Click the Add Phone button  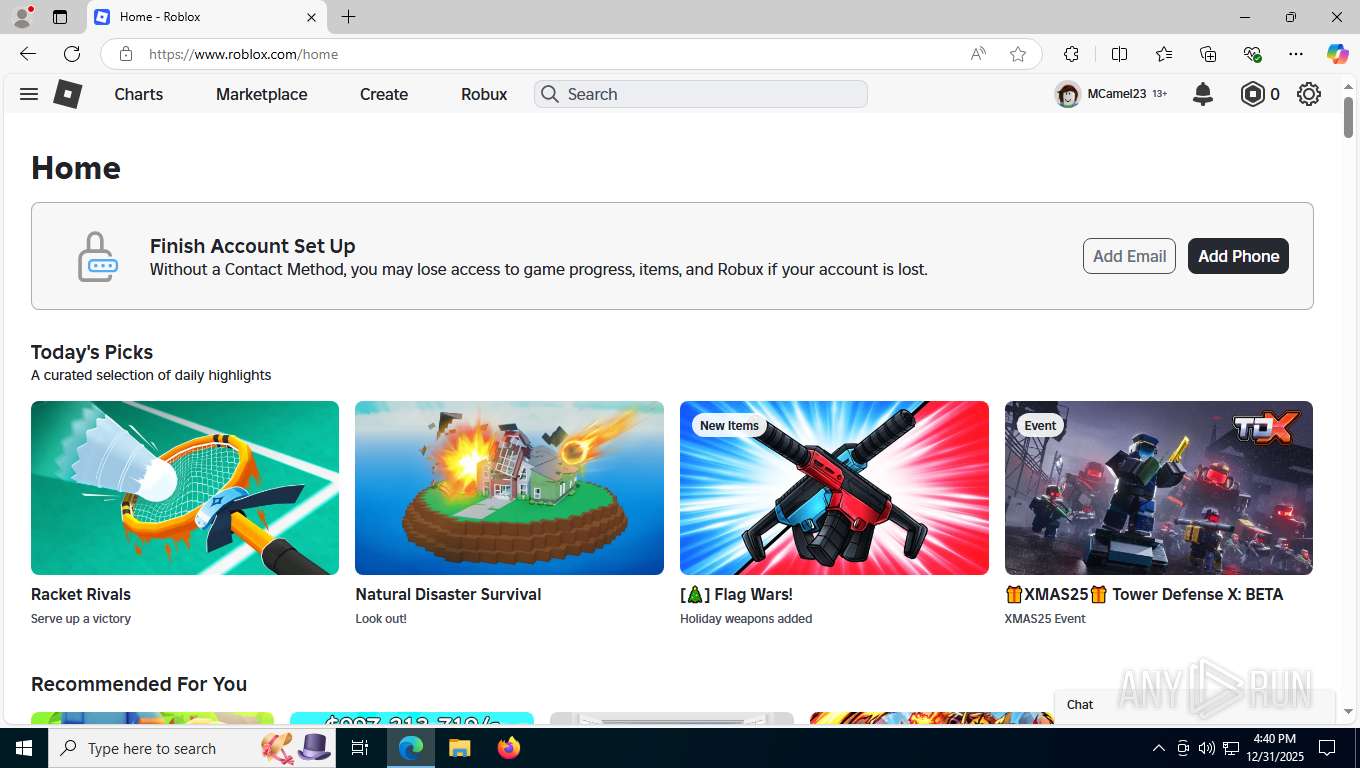(1238, 256)
